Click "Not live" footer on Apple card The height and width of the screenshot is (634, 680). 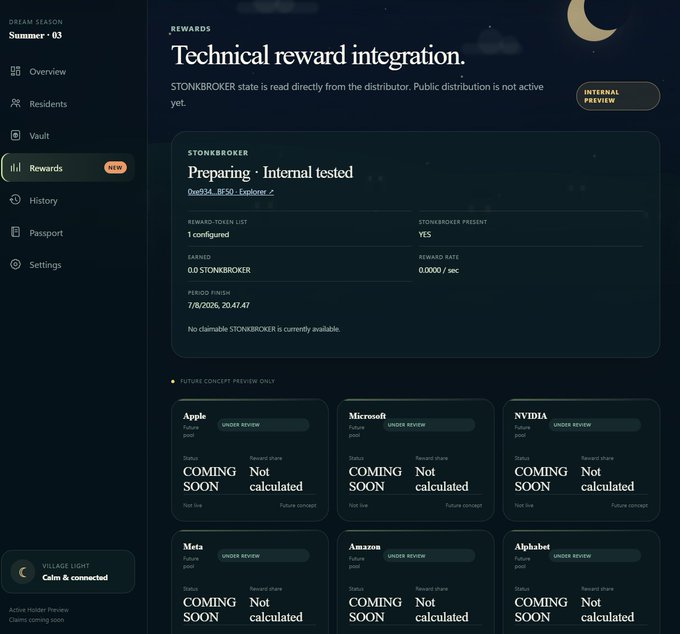coord(192,505)
